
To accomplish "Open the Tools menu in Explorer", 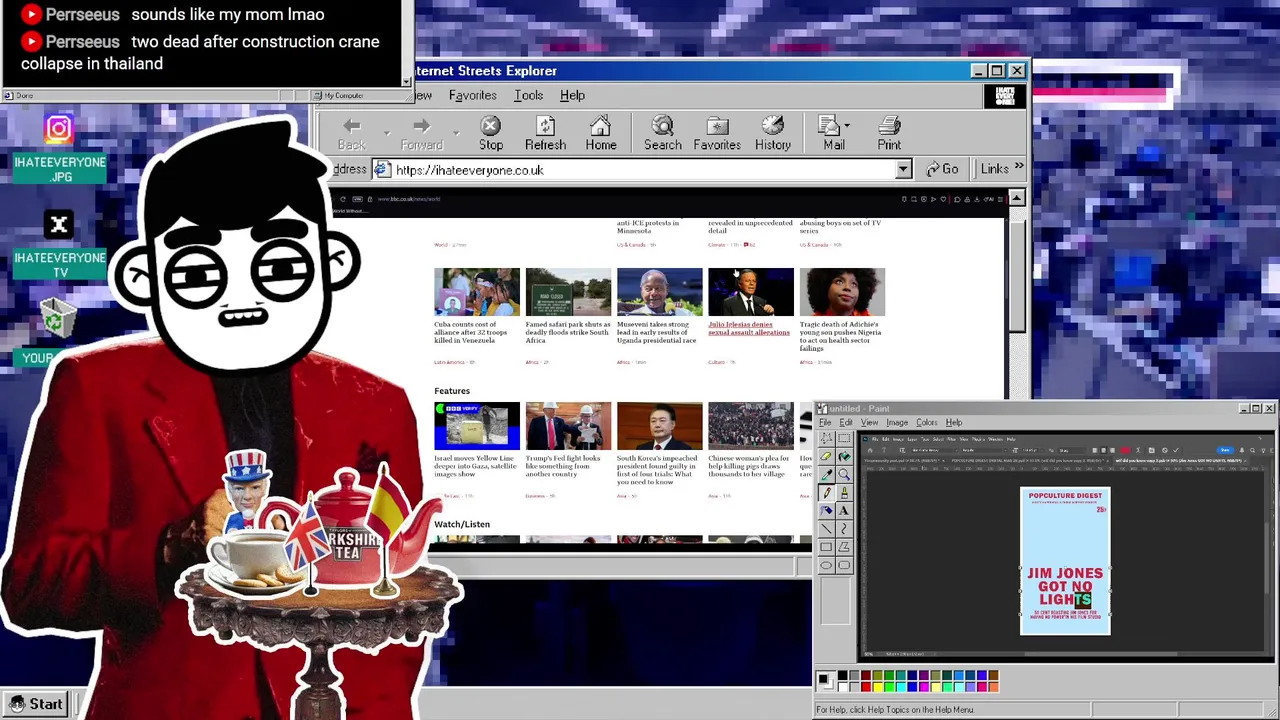I will [528, 95].
